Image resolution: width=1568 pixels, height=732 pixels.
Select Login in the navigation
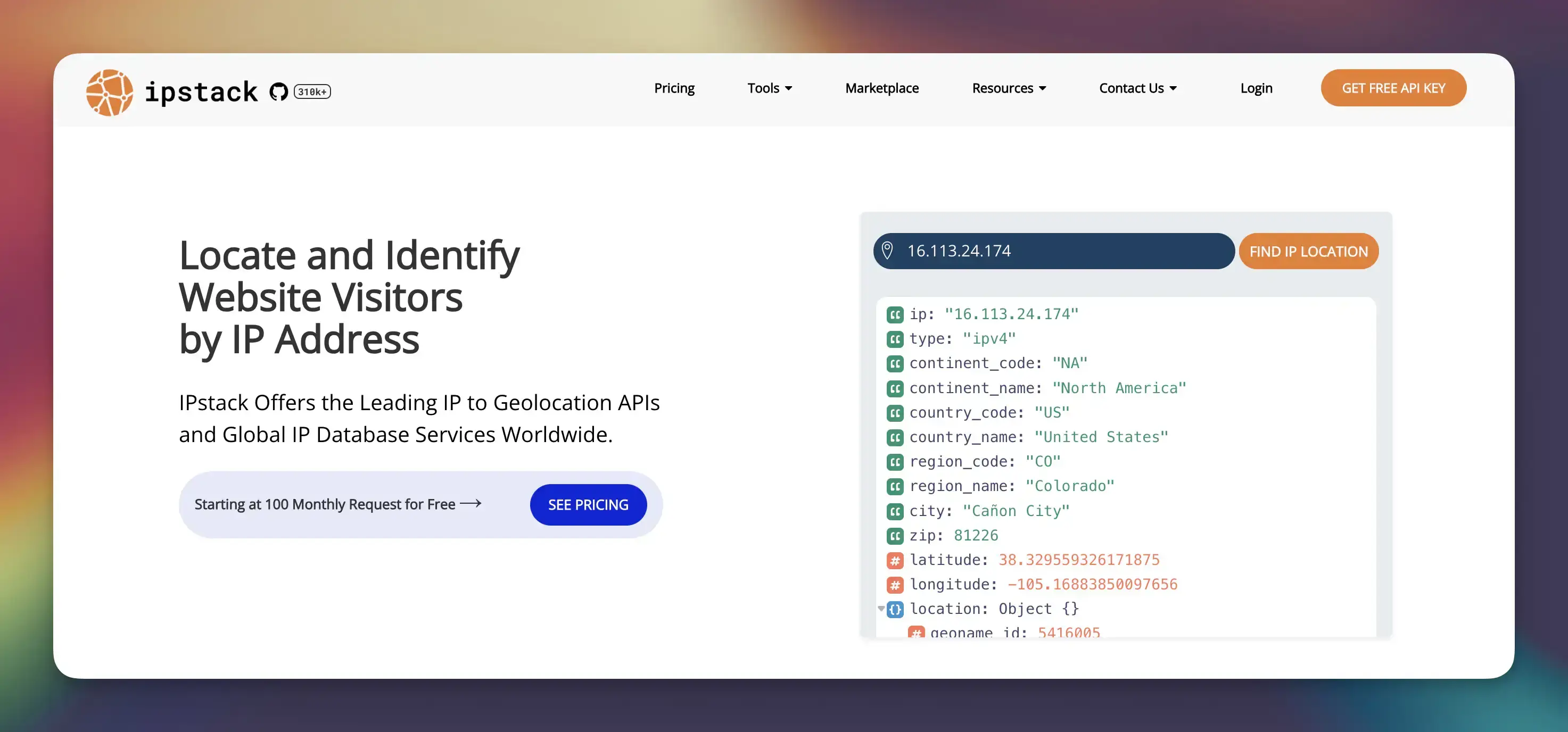coord(1256,88)
